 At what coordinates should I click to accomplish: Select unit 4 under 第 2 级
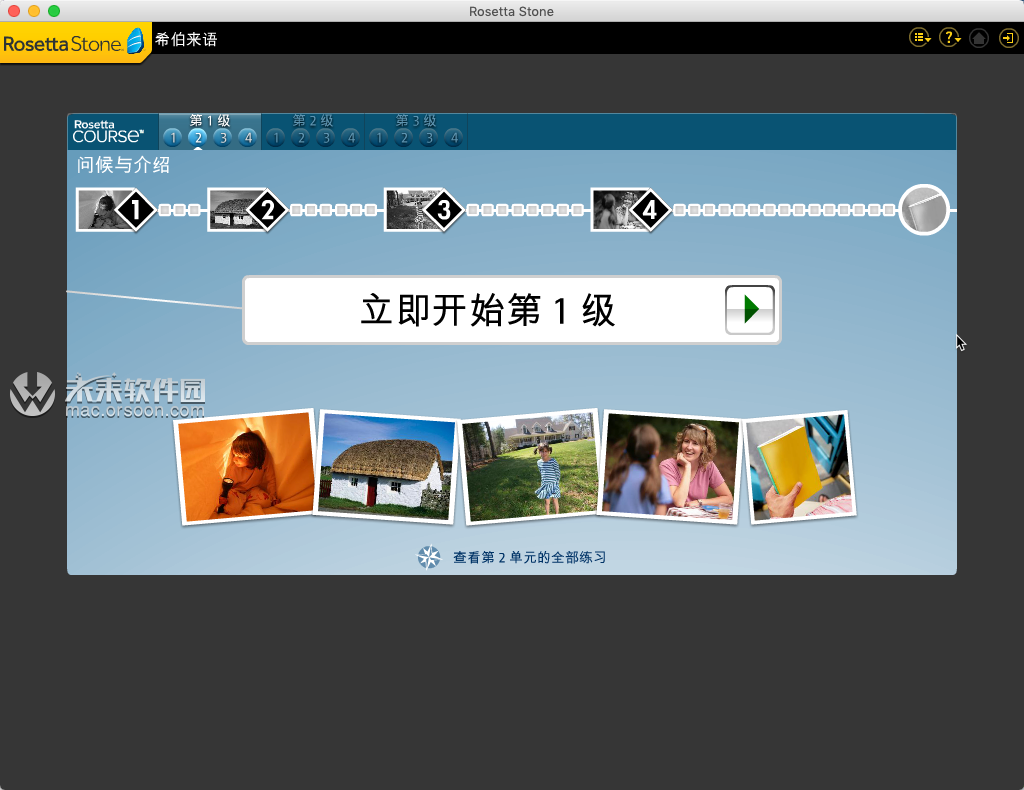click(x=351, y=138)
